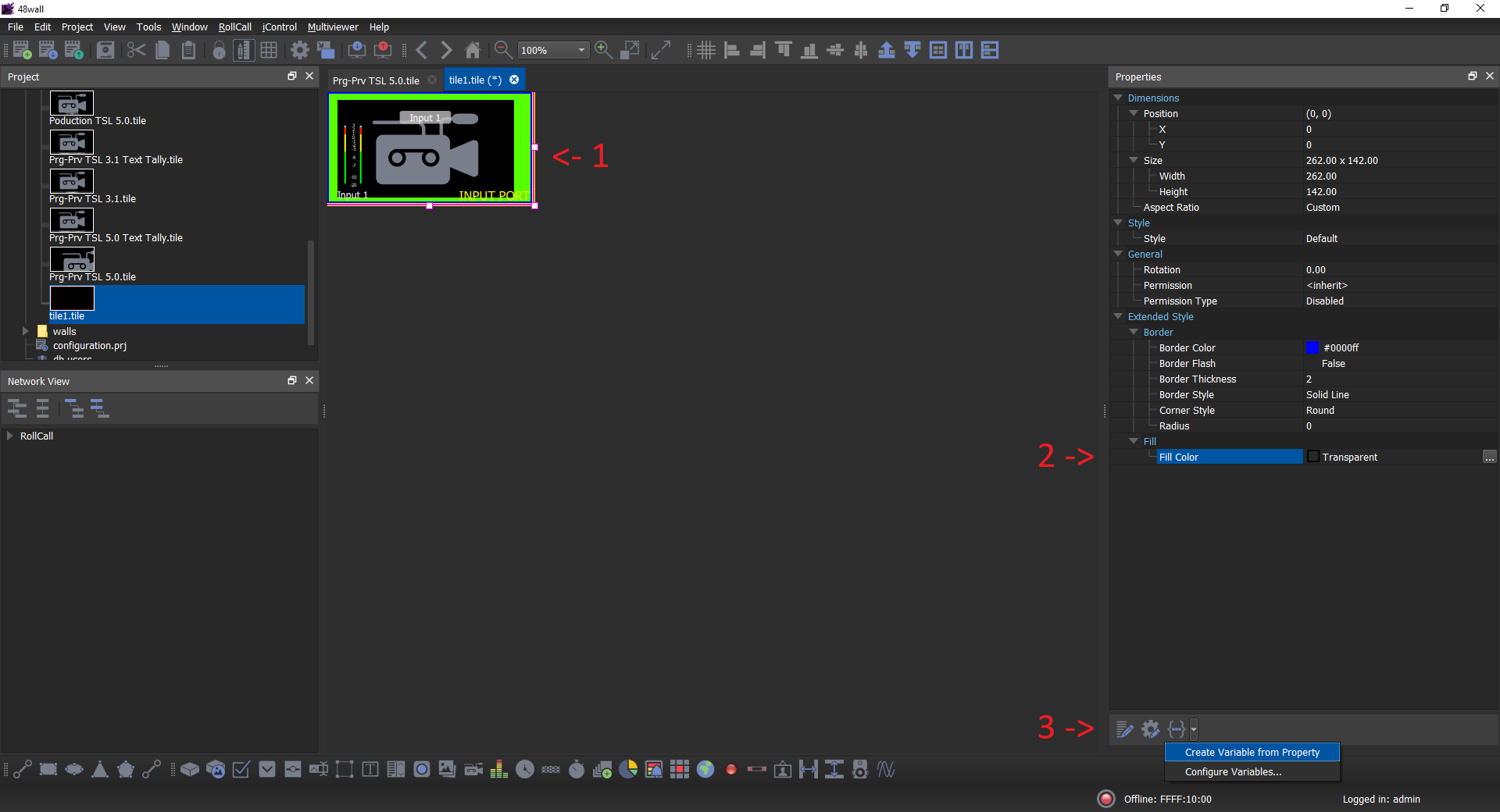The image size is (1500, 812).
Task: Select the ellipse shape tool
Action: (x=74, y=770)
